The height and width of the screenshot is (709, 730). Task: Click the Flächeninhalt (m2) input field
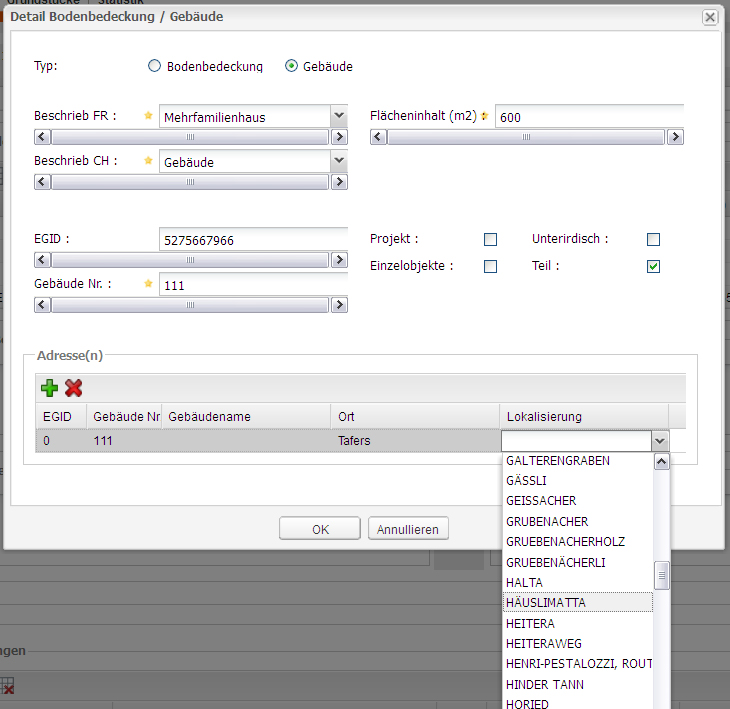click(x=589, y=116)
